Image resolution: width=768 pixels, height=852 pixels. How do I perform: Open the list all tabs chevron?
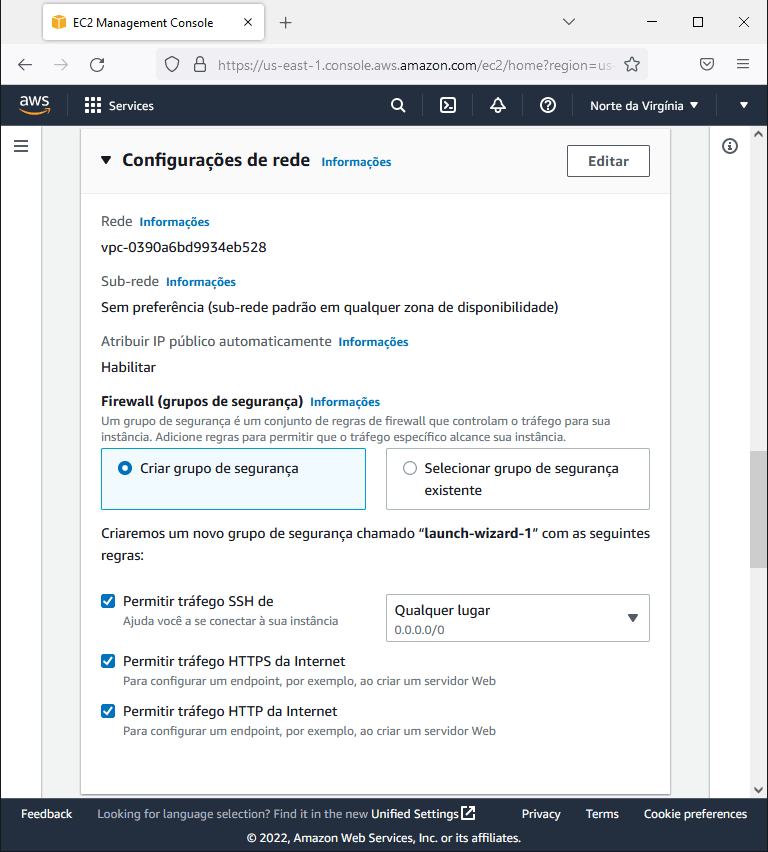[x=569, y=22]
